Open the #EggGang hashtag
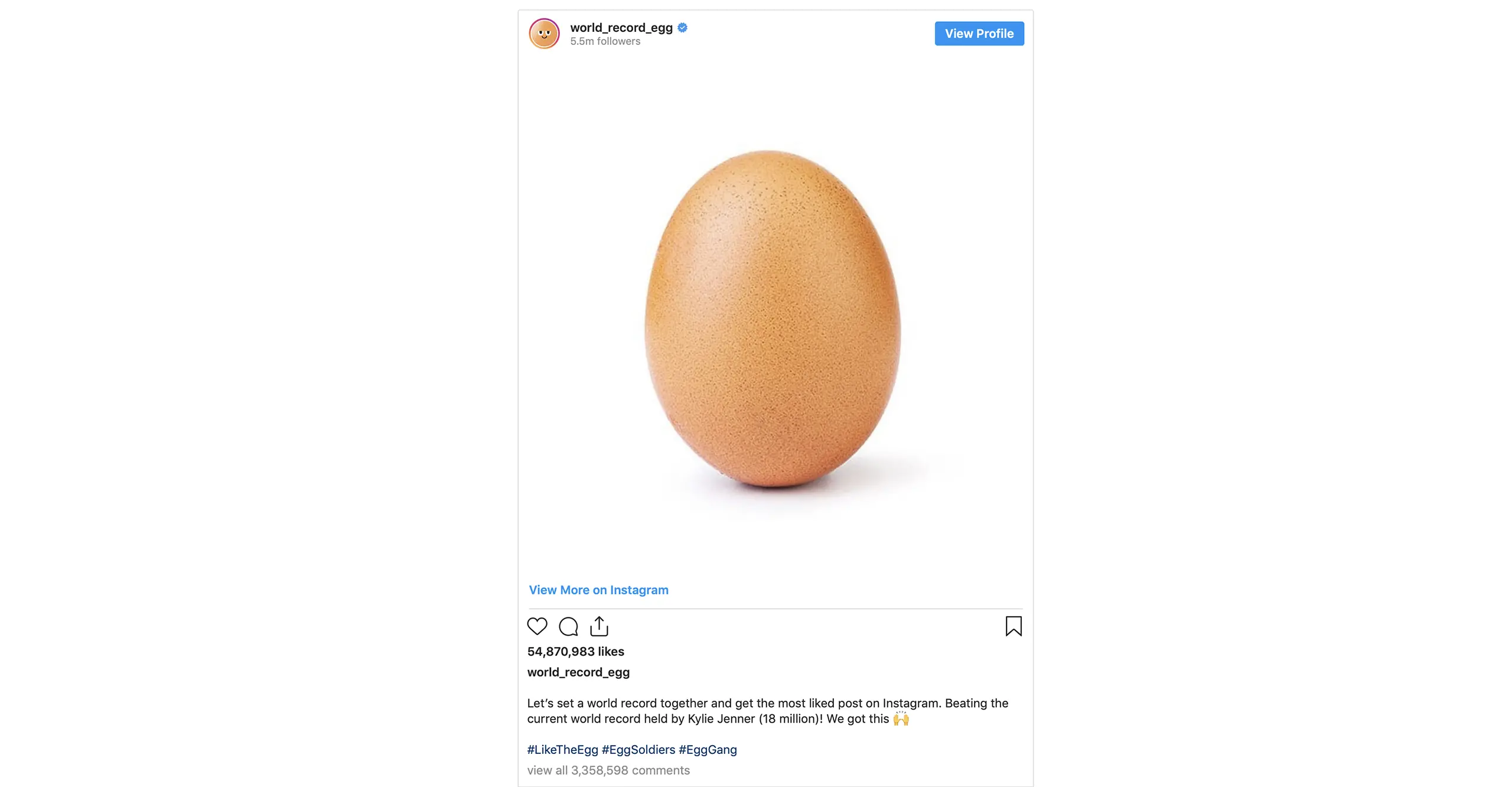 (x=708, y=750)
